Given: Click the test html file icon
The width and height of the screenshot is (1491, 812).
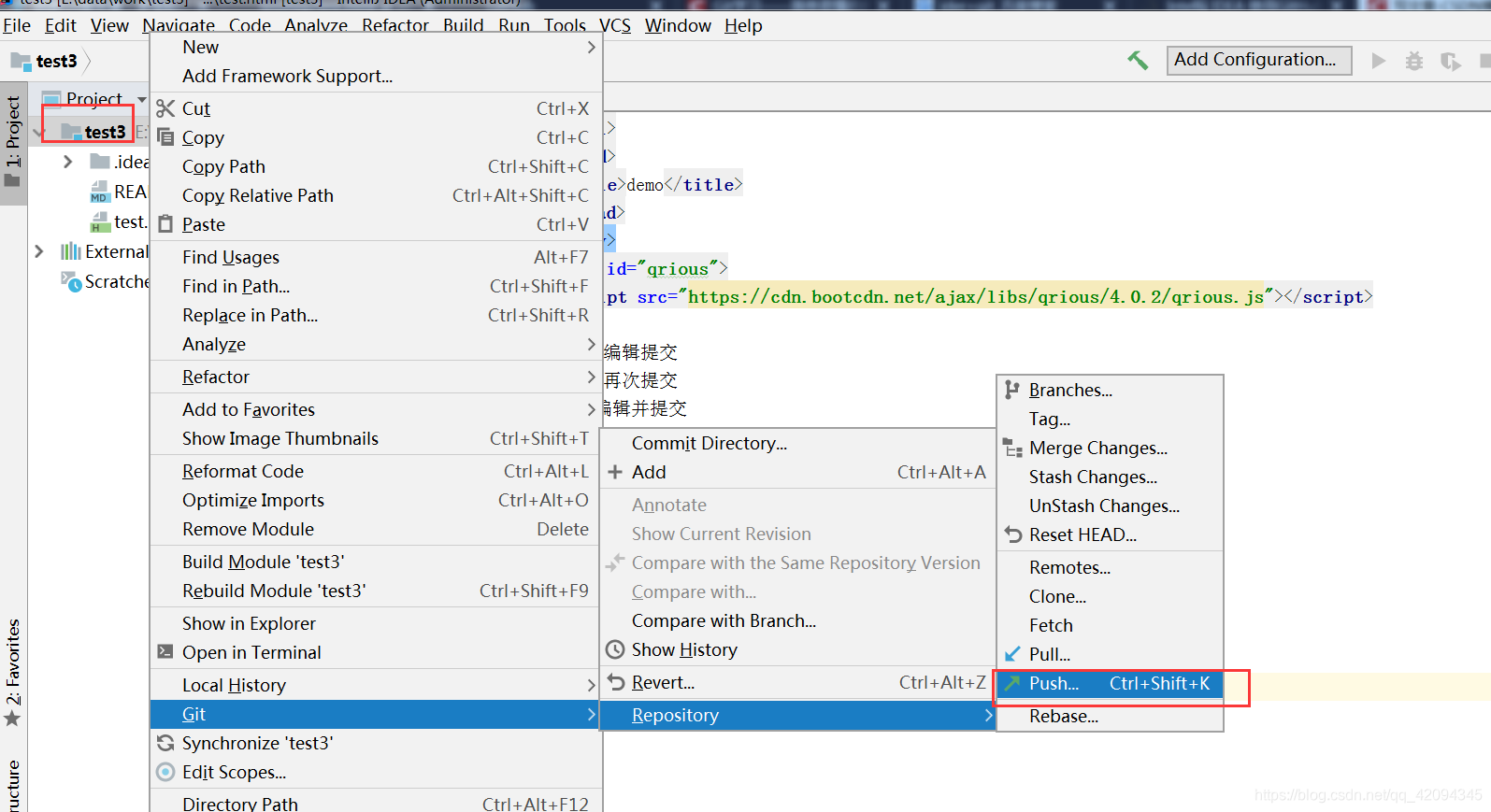Looking at the screenshot, I should pyautogui.click(x=100, y=222).
